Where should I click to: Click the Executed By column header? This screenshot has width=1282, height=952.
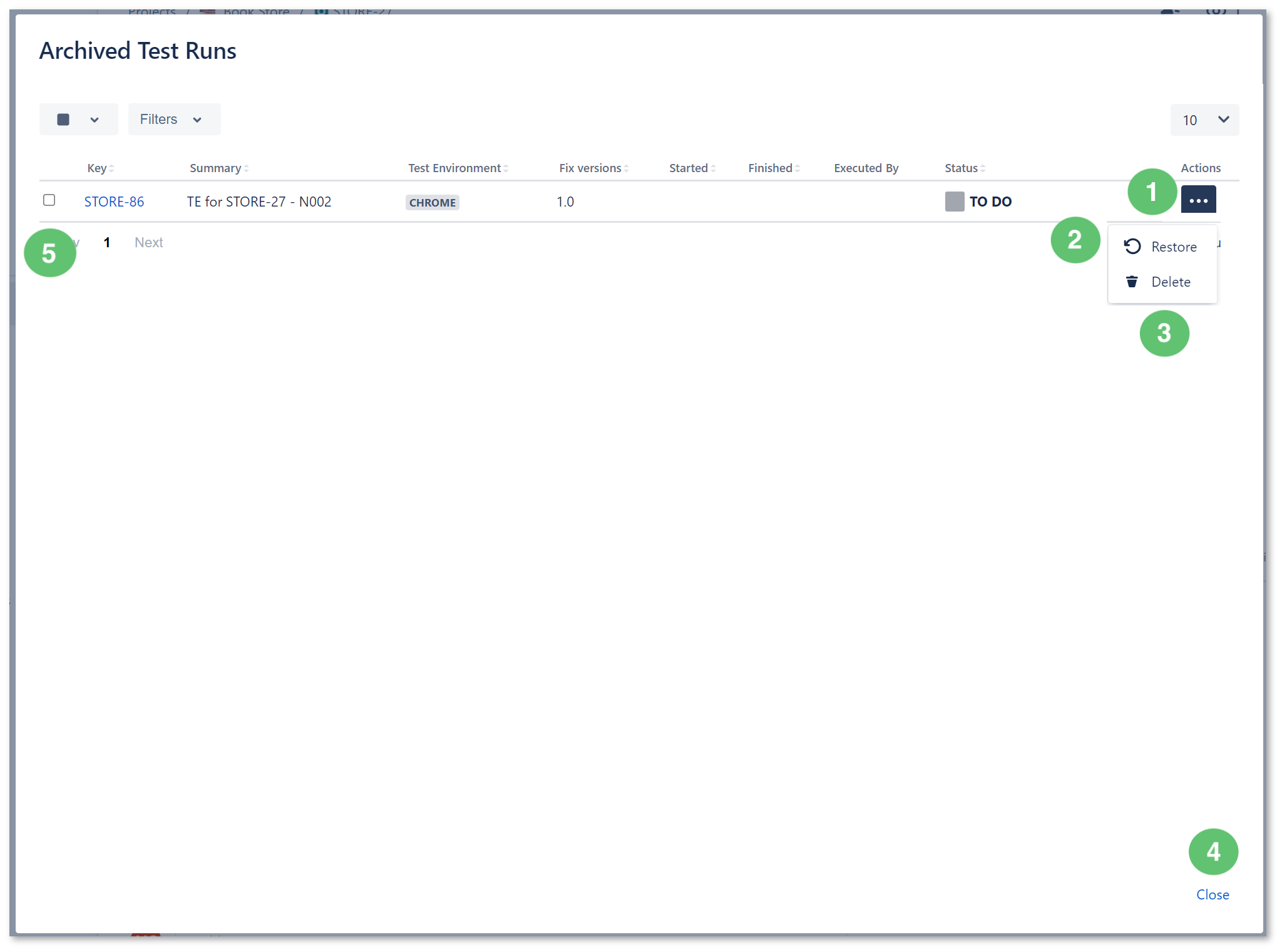(866, 168)
